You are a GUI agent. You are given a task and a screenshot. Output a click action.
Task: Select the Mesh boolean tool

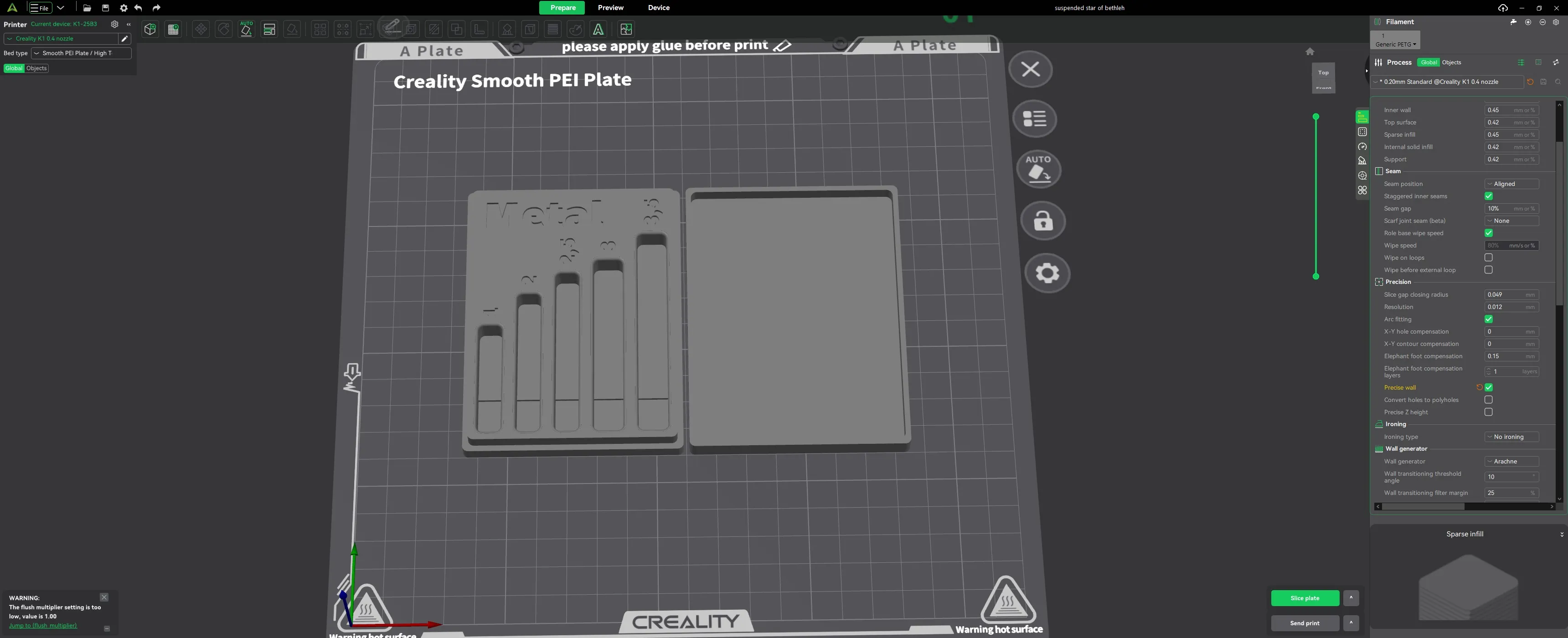tap(457, 29)
